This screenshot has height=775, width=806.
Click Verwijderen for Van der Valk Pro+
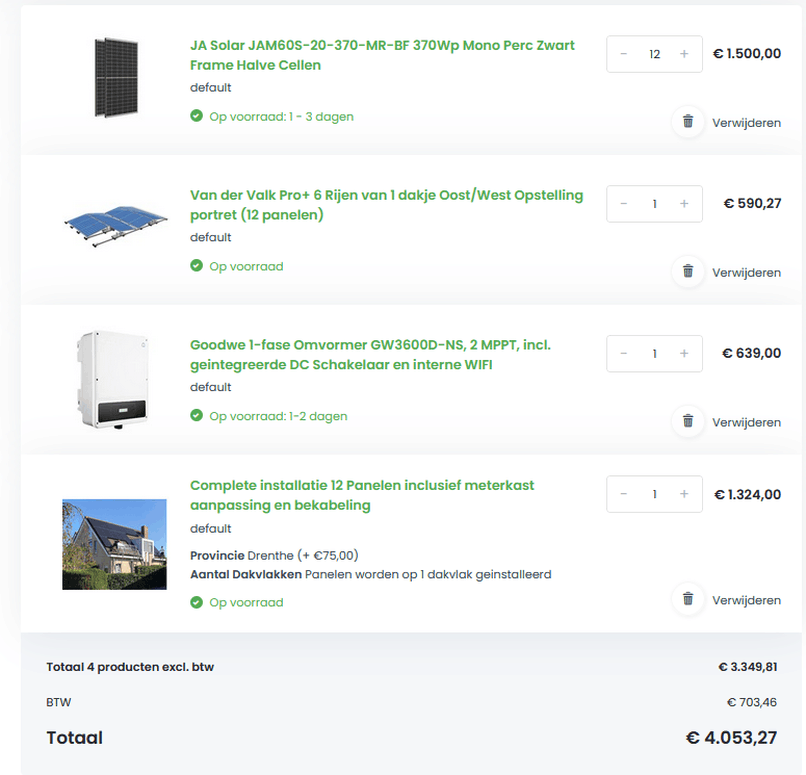coord(745,272)
